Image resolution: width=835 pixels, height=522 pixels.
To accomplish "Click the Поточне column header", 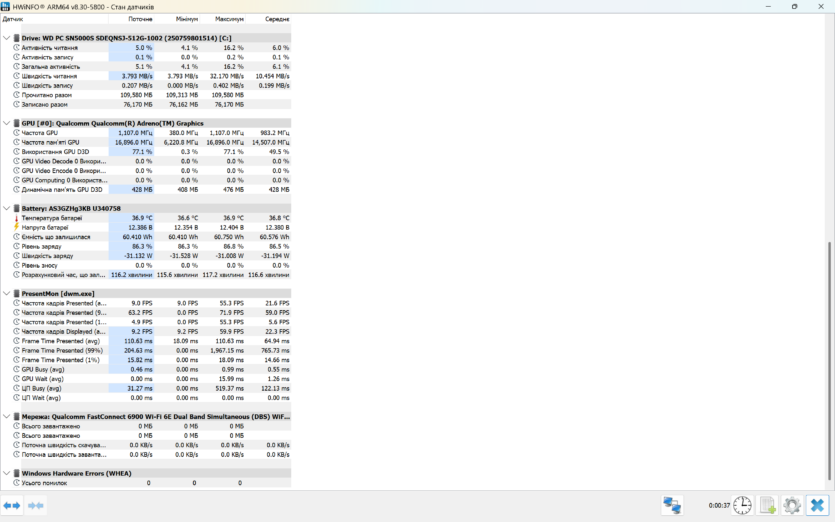I will click(x=131, y=19).
